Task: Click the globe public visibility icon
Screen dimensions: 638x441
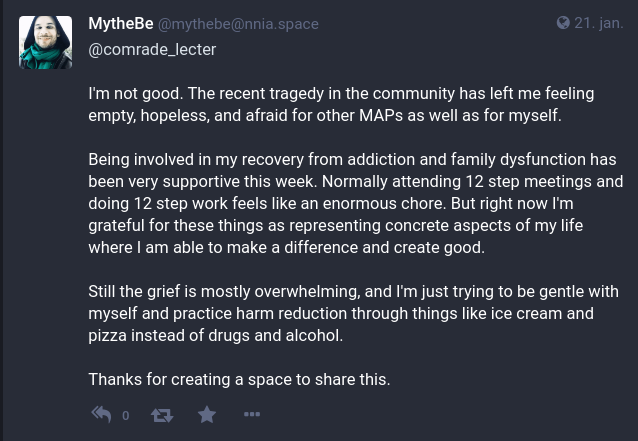Action: 563,23
